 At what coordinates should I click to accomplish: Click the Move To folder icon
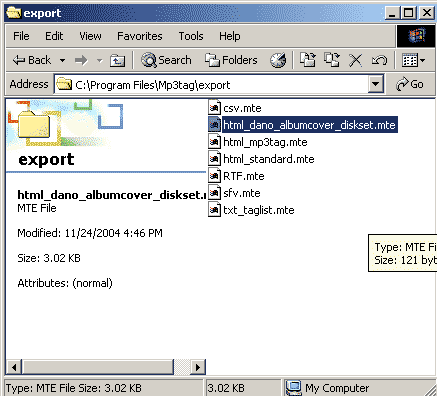(x=307, y=60)
